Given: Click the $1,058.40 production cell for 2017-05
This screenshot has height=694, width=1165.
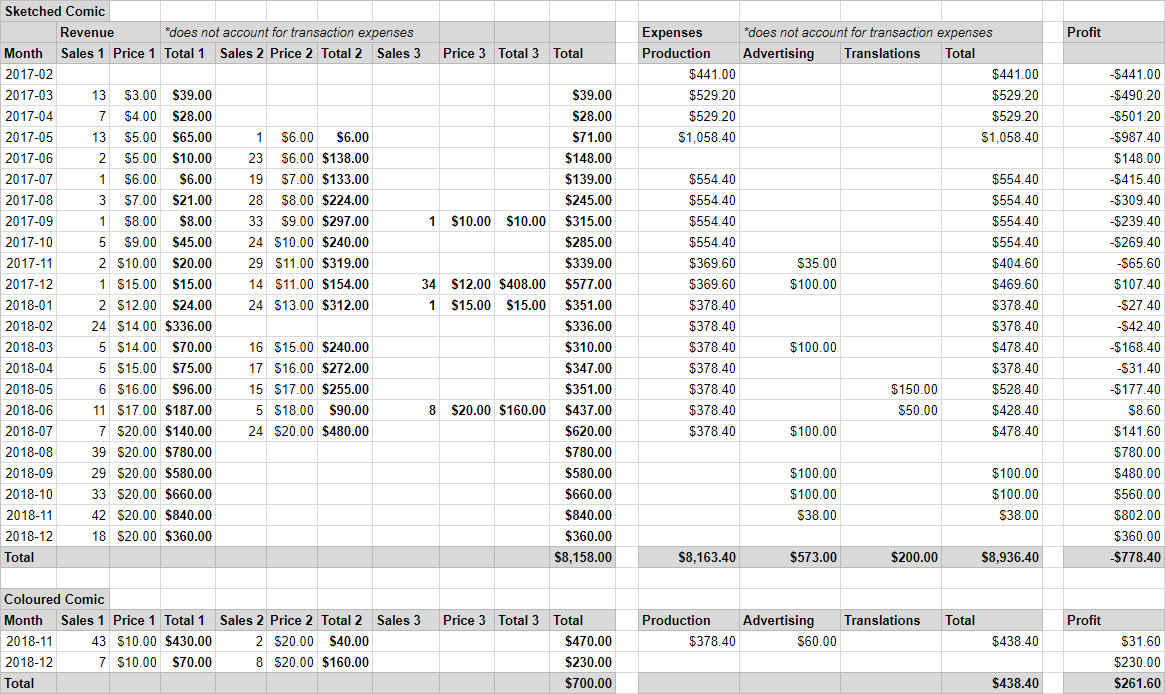Looking at the screenshot, I should coord(689,137).
